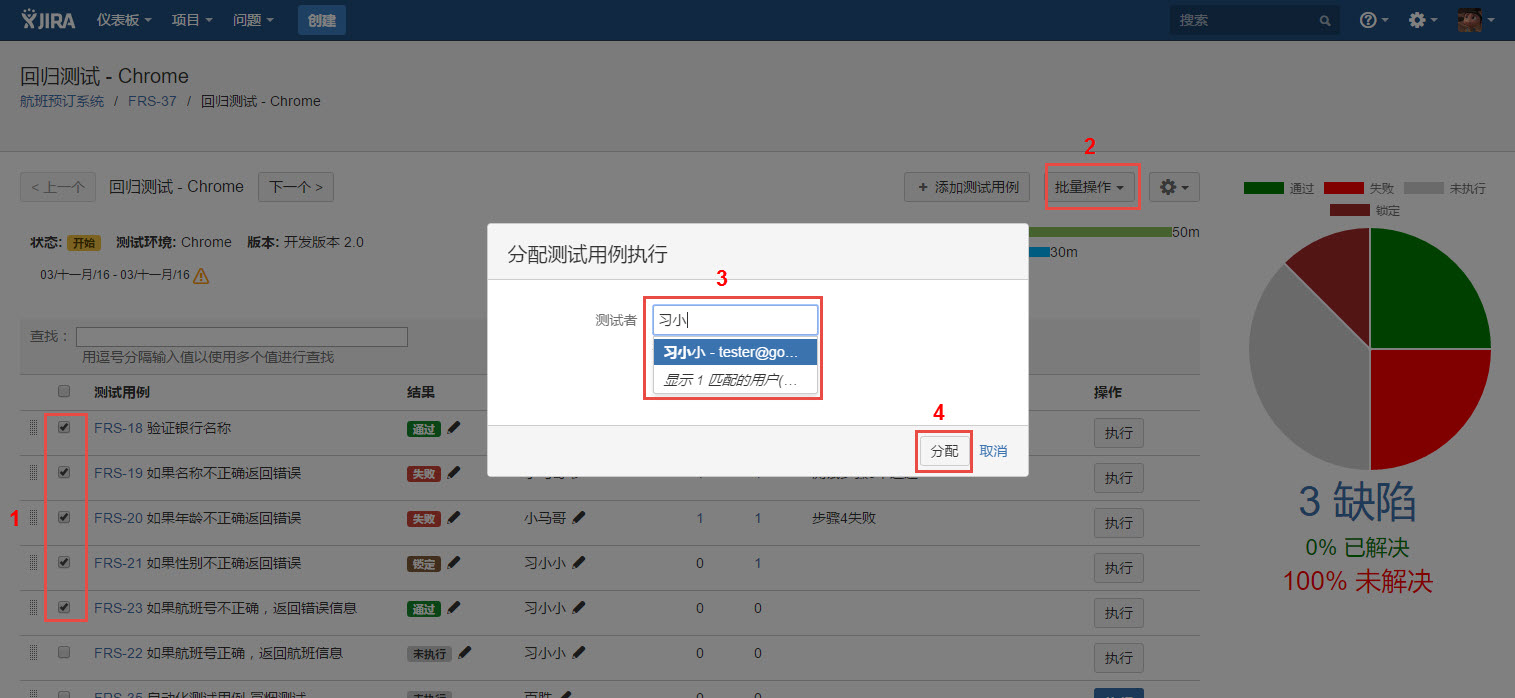This screenshot has height=698, width=1515.
Task: Click the < 上一个 button
Action: (x=58, y=187)
